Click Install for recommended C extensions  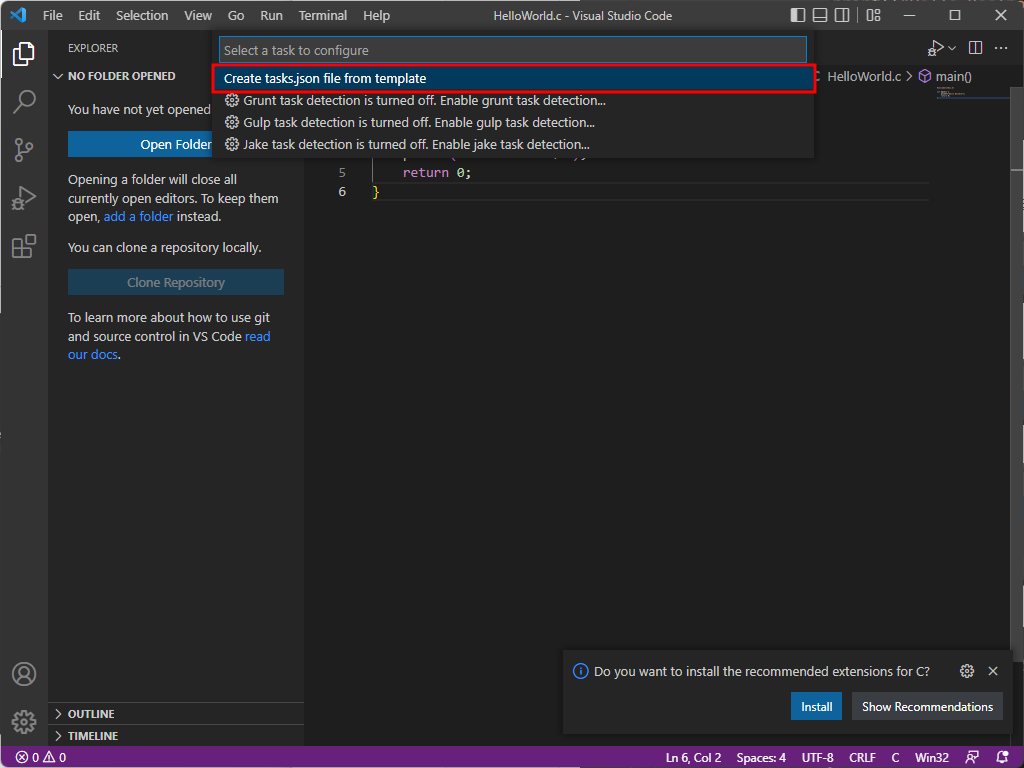click(816, 707)
